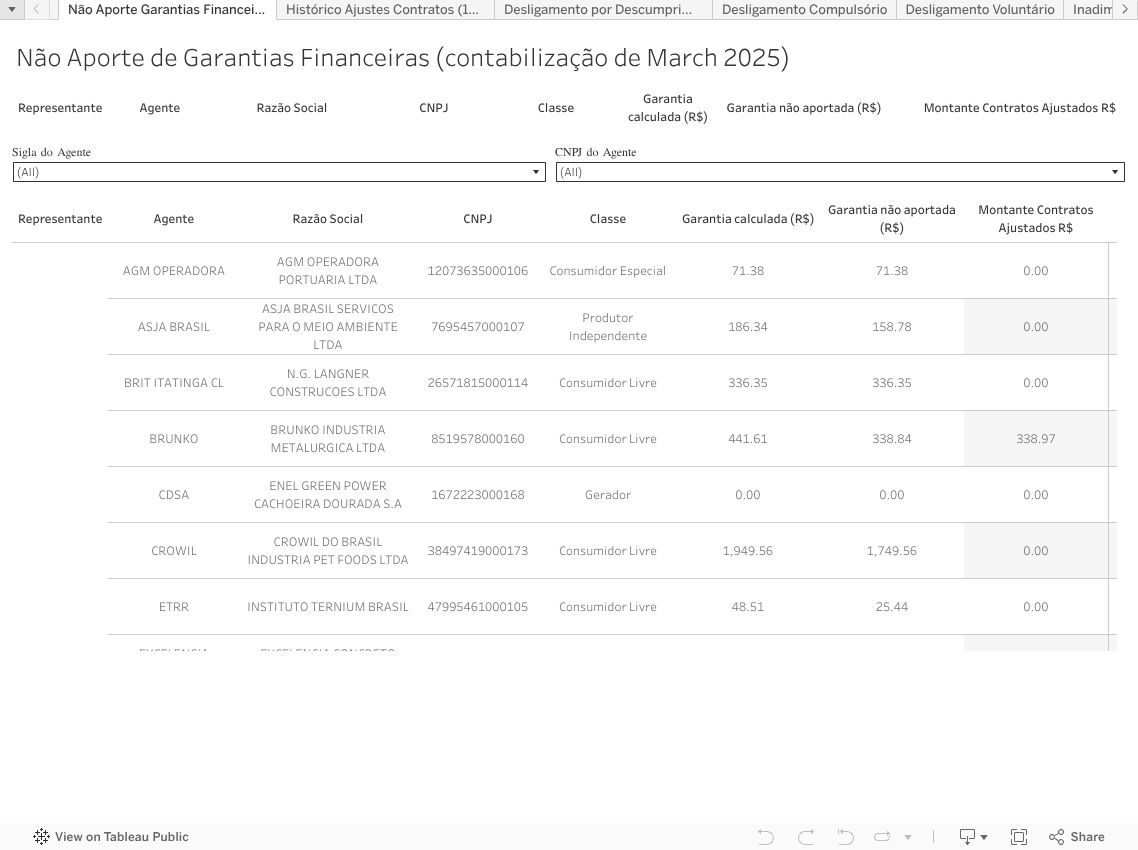Click the Revert icon
1138x850 pixels.
[x=844, y=836]
